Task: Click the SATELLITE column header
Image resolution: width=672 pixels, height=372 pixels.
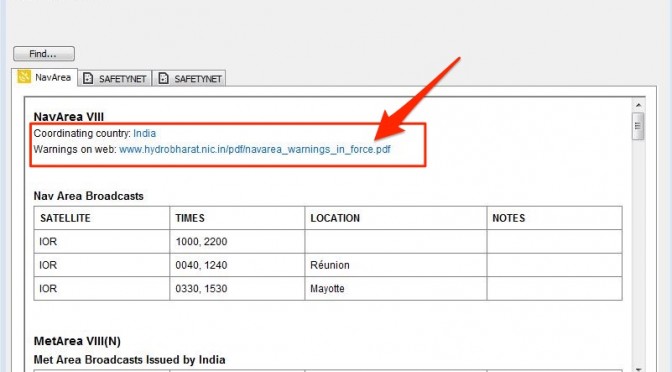Action: coord(102,218)
